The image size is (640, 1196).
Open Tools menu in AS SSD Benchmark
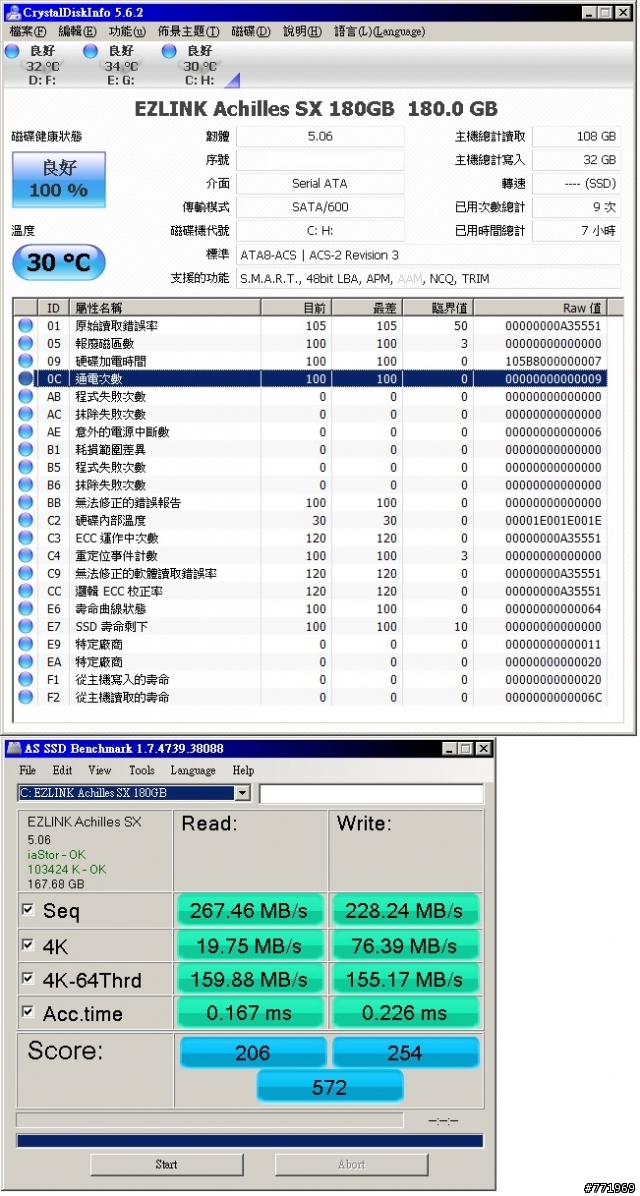(142, 770)
